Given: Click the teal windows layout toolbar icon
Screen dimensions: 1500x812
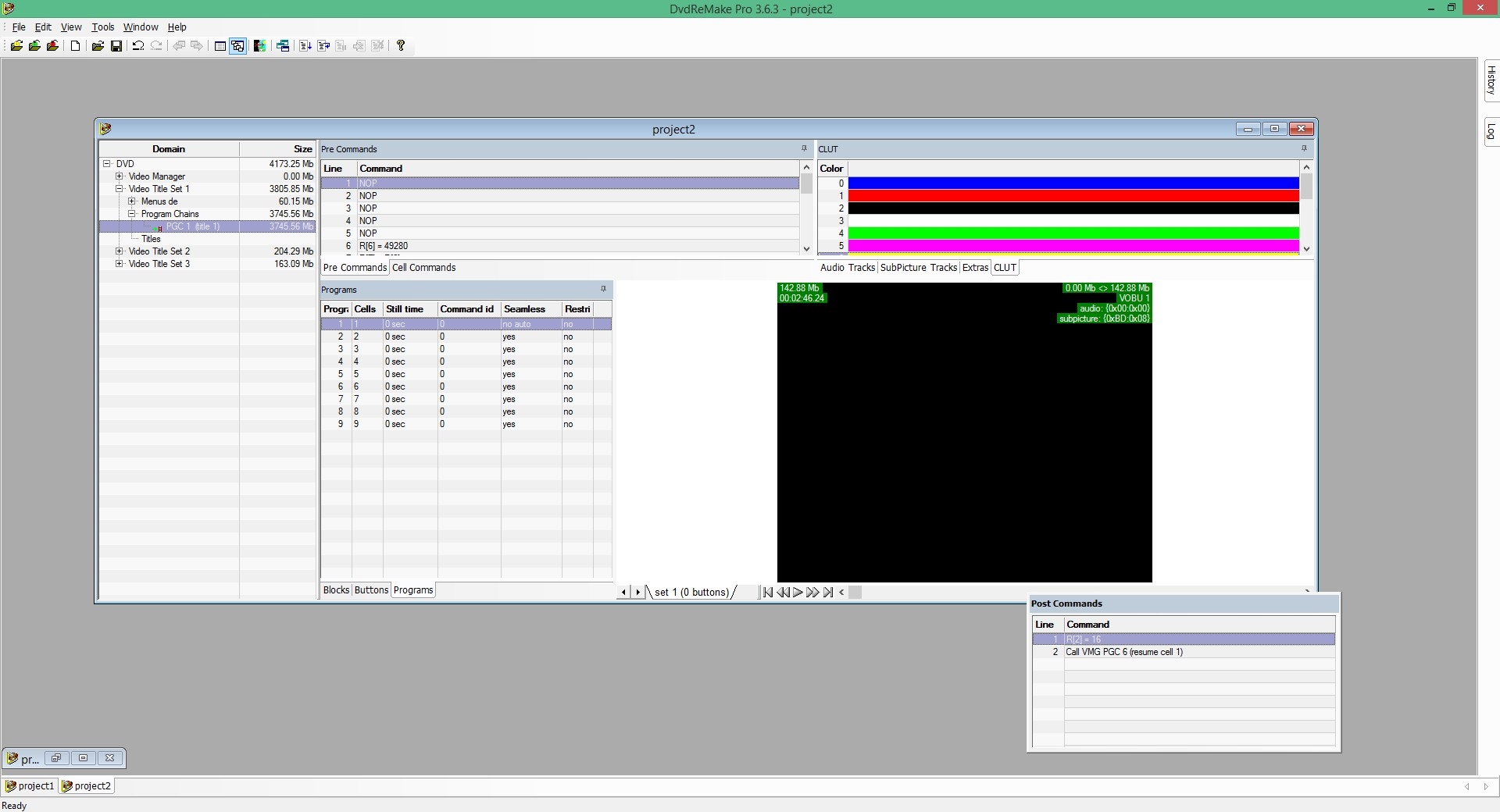Looking at the screenshot, I should (x=283, y=46).
